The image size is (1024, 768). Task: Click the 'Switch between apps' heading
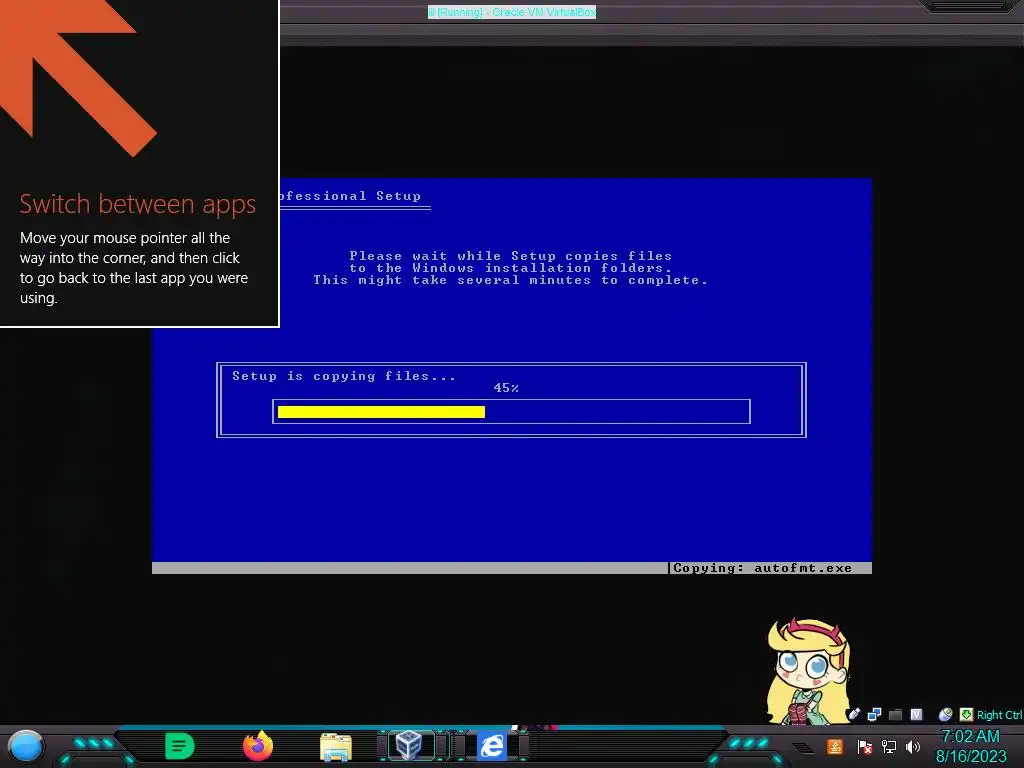(x=138, y=204)
